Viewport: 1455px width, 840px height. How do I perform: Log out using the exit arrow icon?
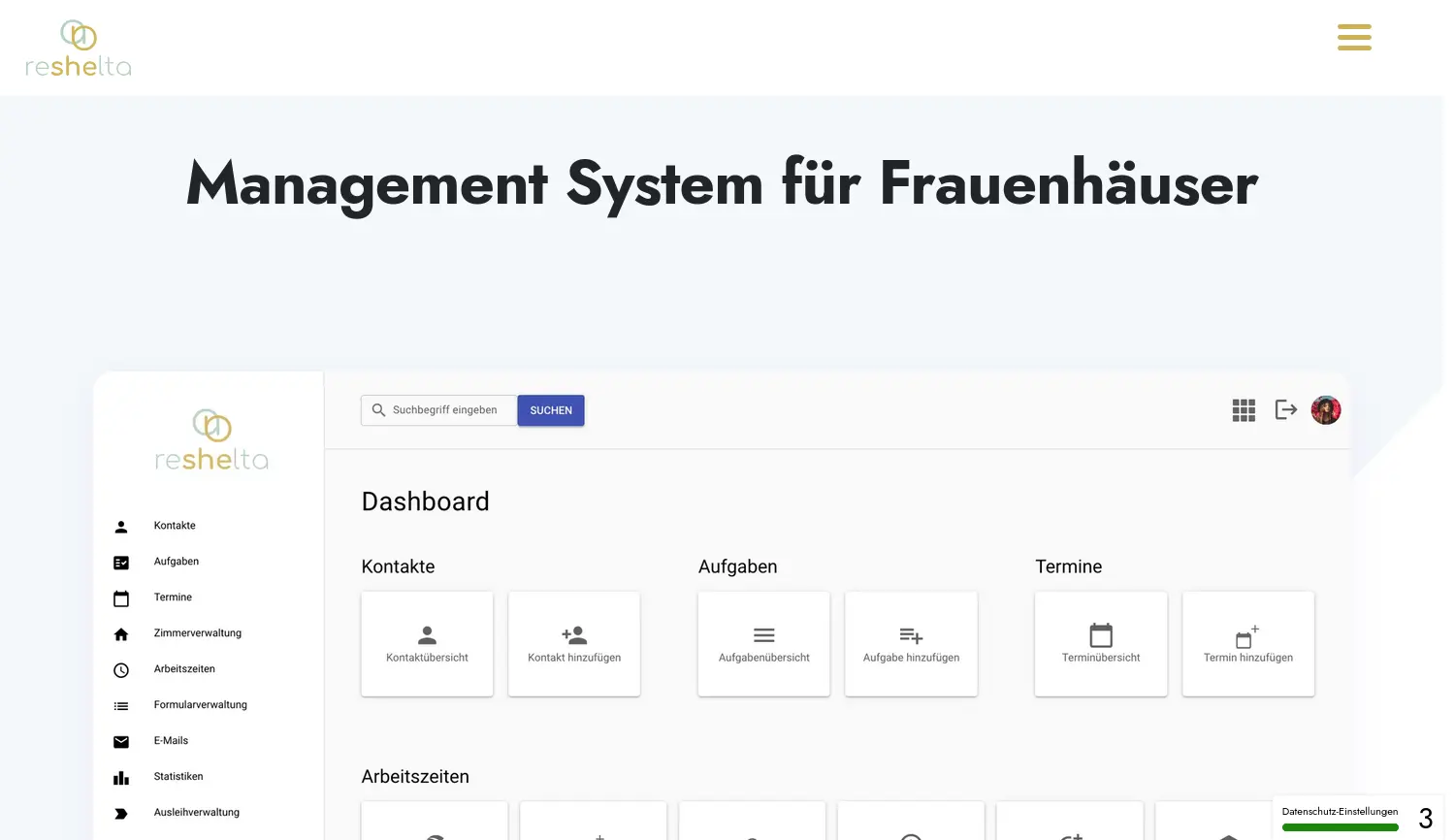1285,409
